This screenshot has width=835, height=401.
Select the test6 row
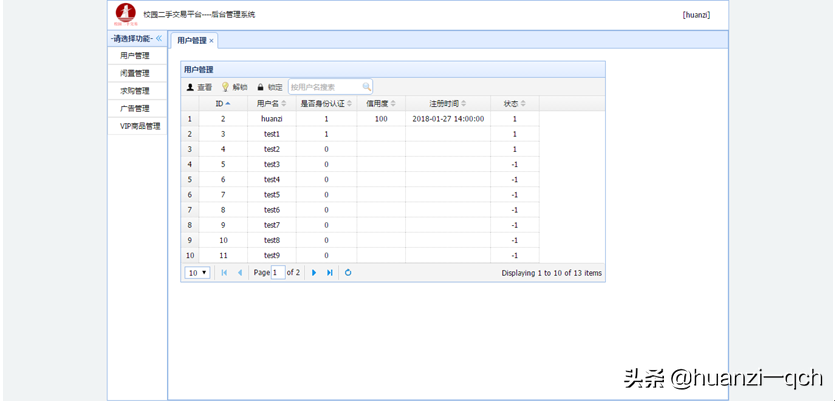click(360, 210)
